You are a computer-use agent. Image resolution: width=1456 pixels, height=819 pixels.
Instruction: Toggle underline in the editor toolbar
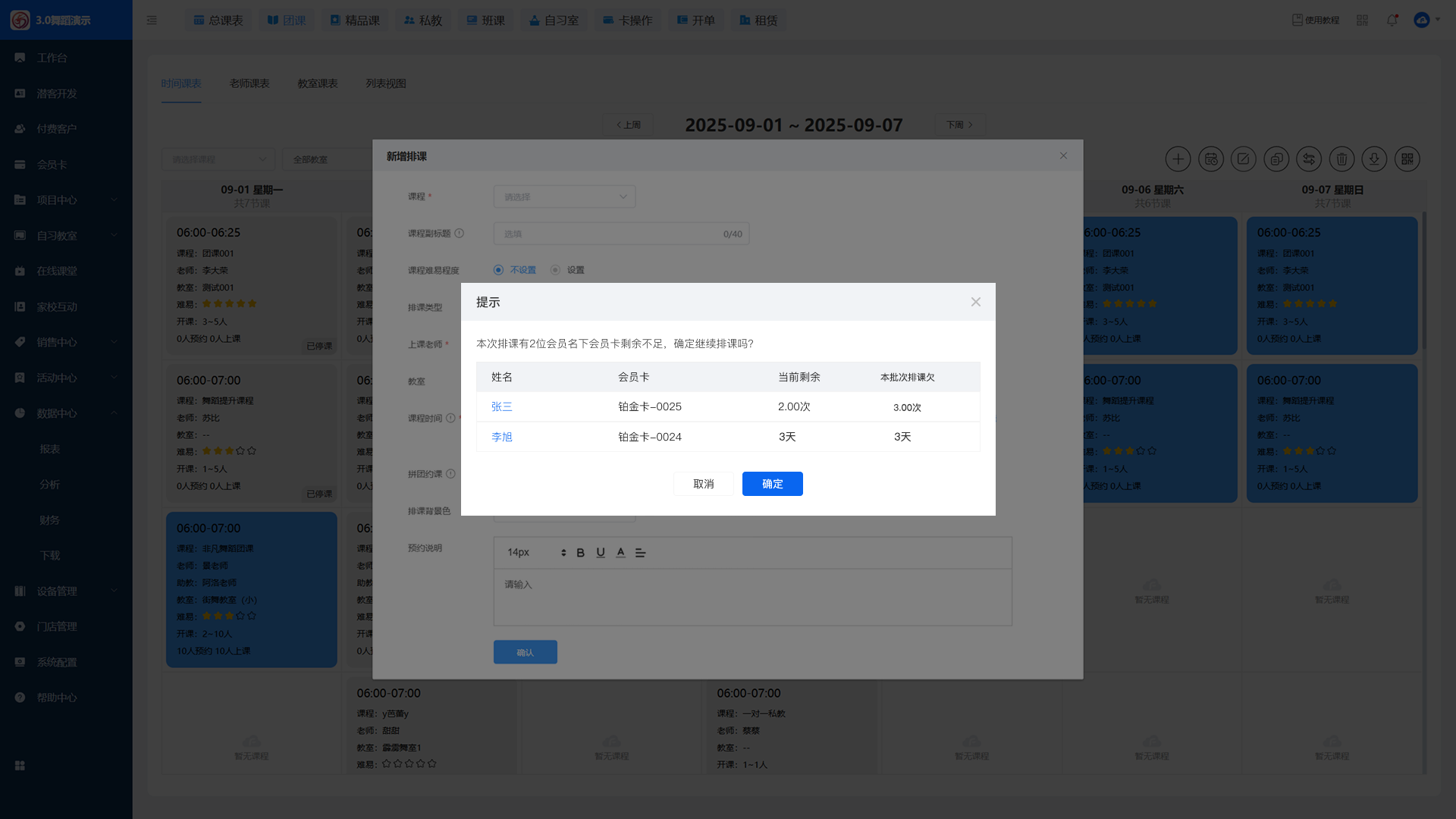click(601, 553)
